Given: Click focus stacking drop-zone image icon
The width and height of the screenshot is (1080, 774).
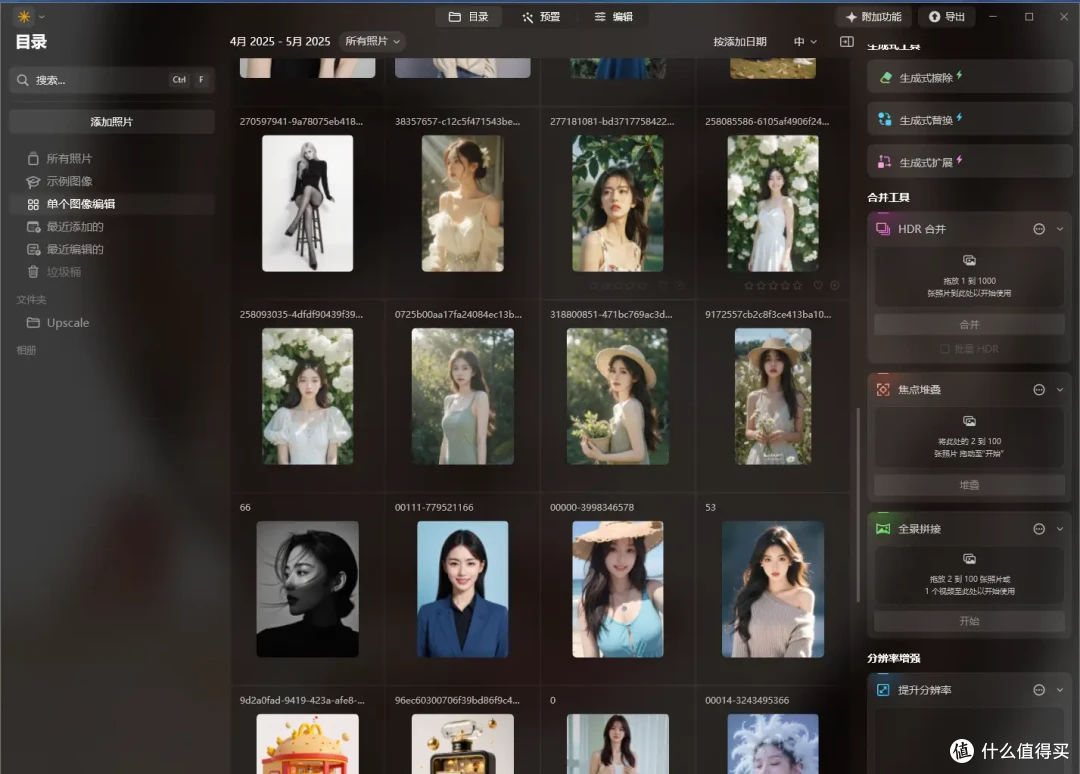Looking at the screenshot, I should [x=969, y=421].
